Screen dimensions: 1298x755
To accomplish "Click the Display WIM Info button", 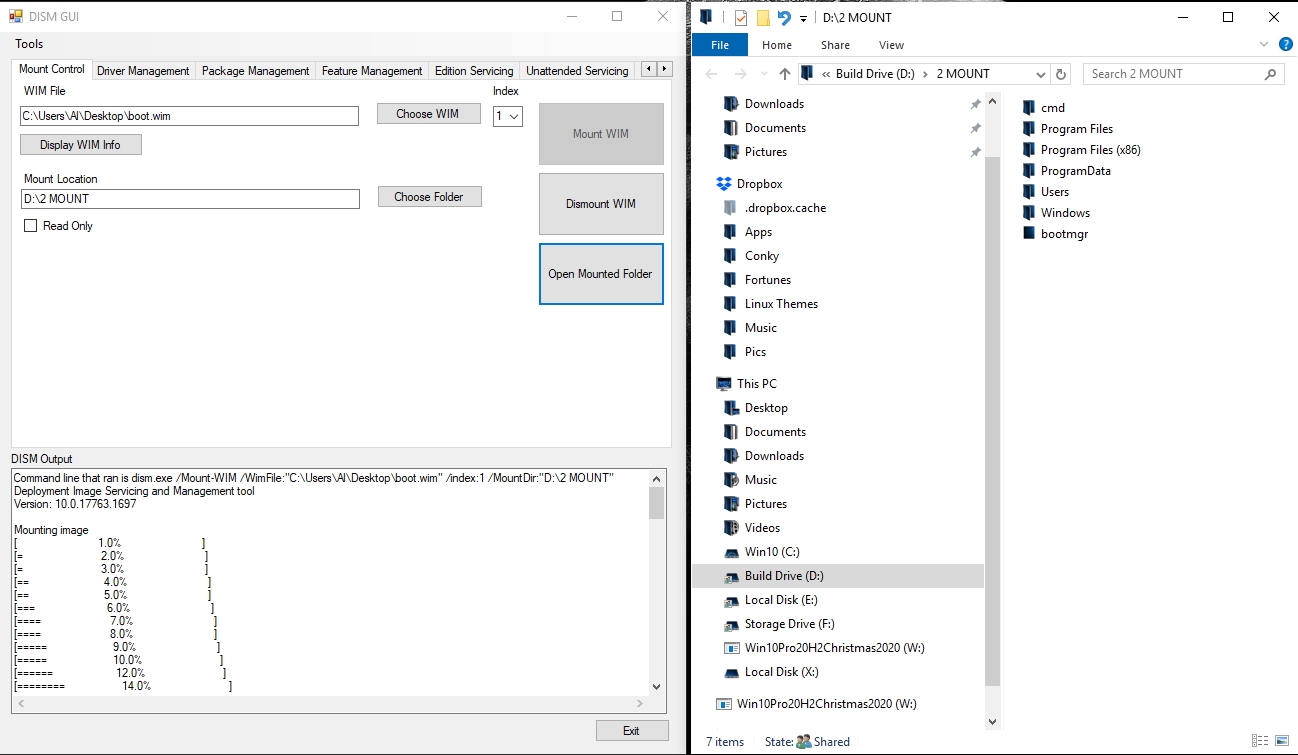I will click(x=80, y=145).
